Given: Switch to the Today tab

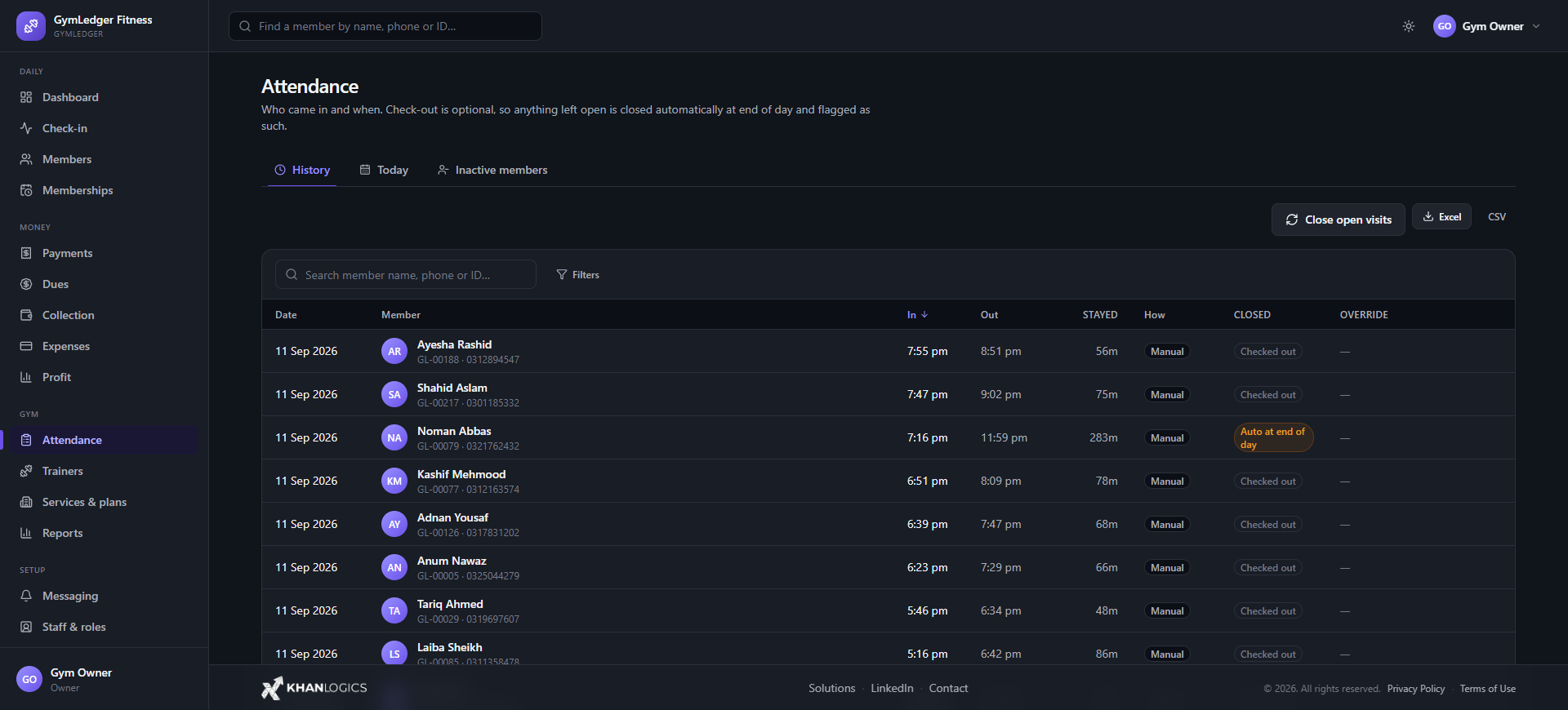Looking at the screenshot, I should click(384, 170).
